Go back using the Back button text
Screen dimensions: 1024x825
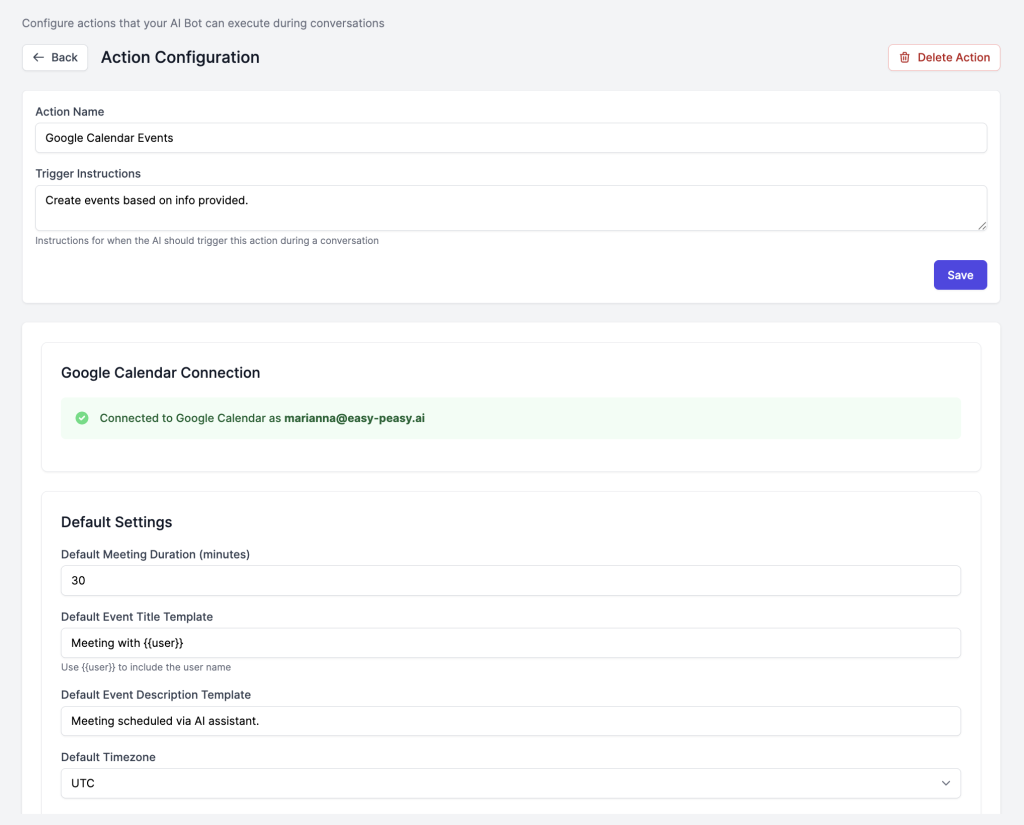[65, 58]
